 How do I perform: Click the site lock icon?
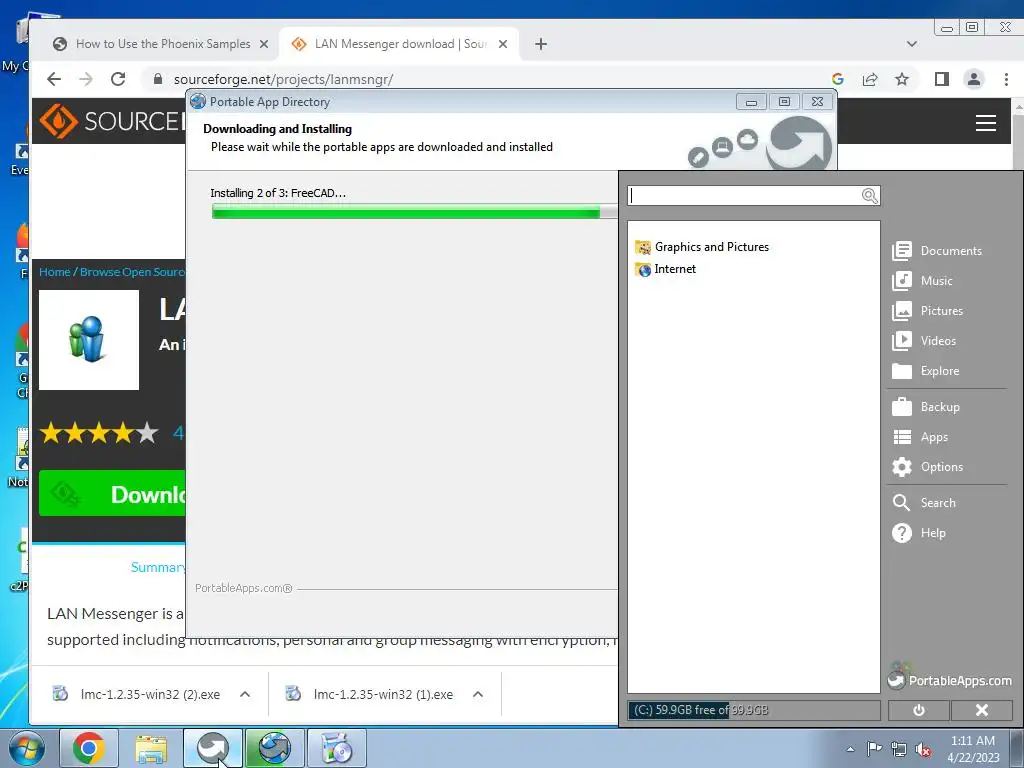coord(157,79)
